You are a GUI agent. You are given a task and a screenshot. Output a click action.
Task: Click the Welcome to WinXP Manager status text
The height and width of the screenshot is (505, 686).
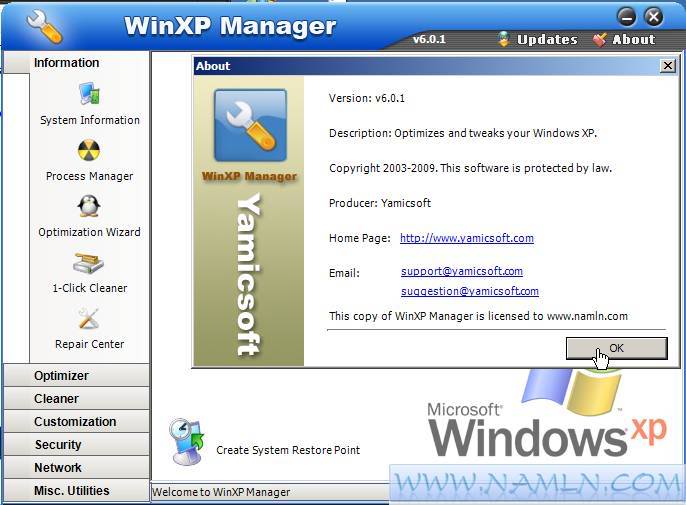tap(220, 492)
